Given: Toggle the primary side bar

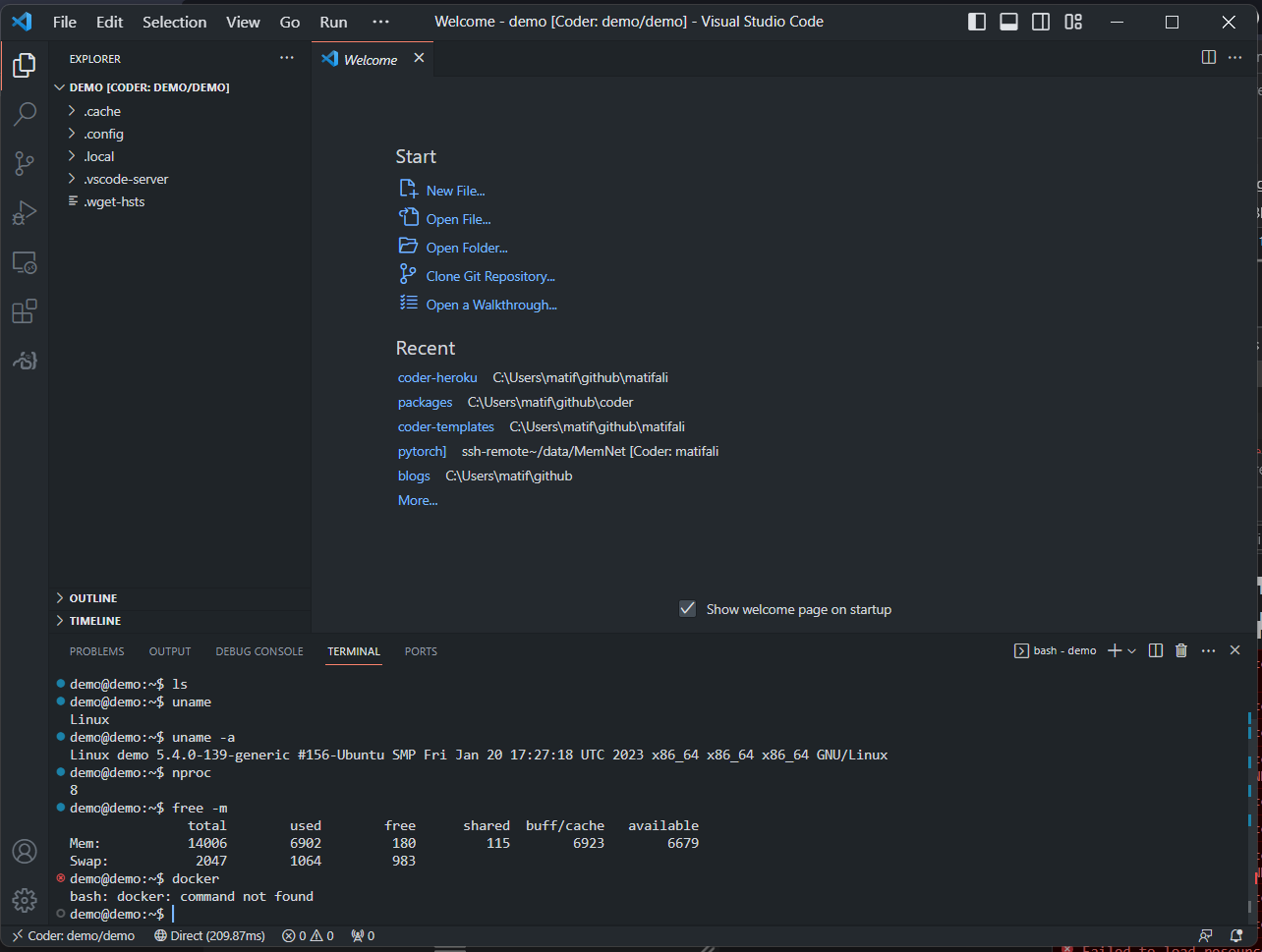Looking at the screenshot, I should [977, 22].
